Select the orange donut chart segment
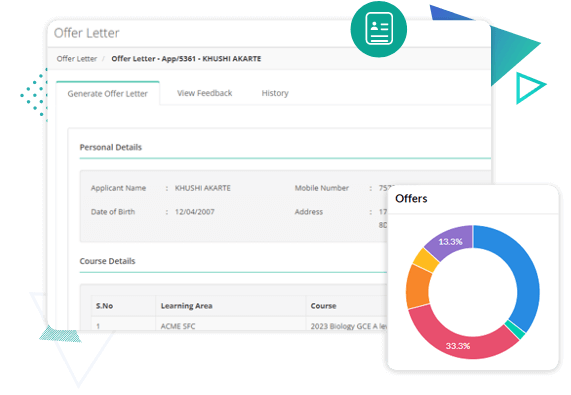 418,287
